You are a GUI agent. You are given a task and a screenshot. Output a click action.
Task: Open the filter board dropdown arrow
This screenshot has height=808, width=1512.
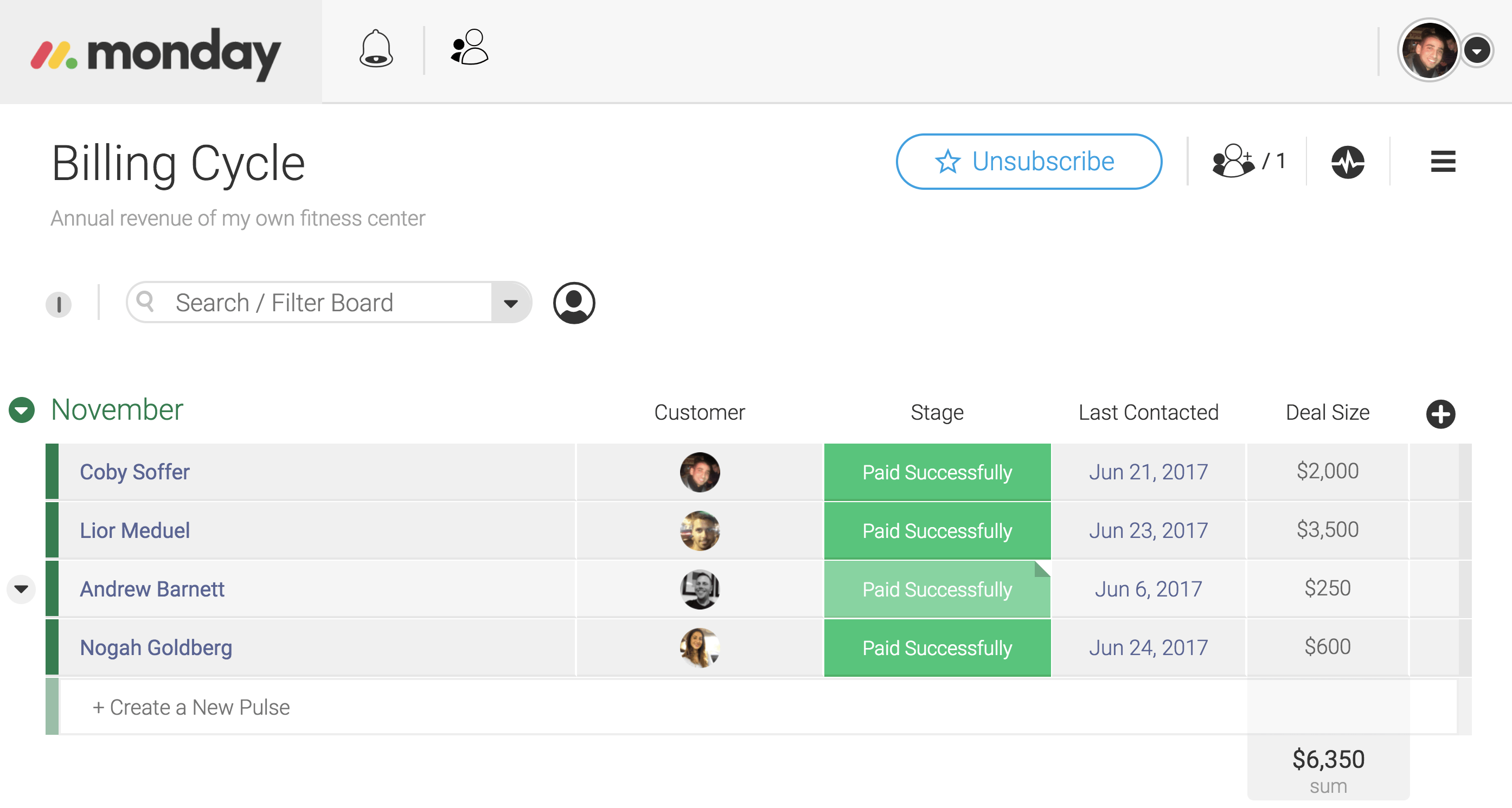coord(511,303)
